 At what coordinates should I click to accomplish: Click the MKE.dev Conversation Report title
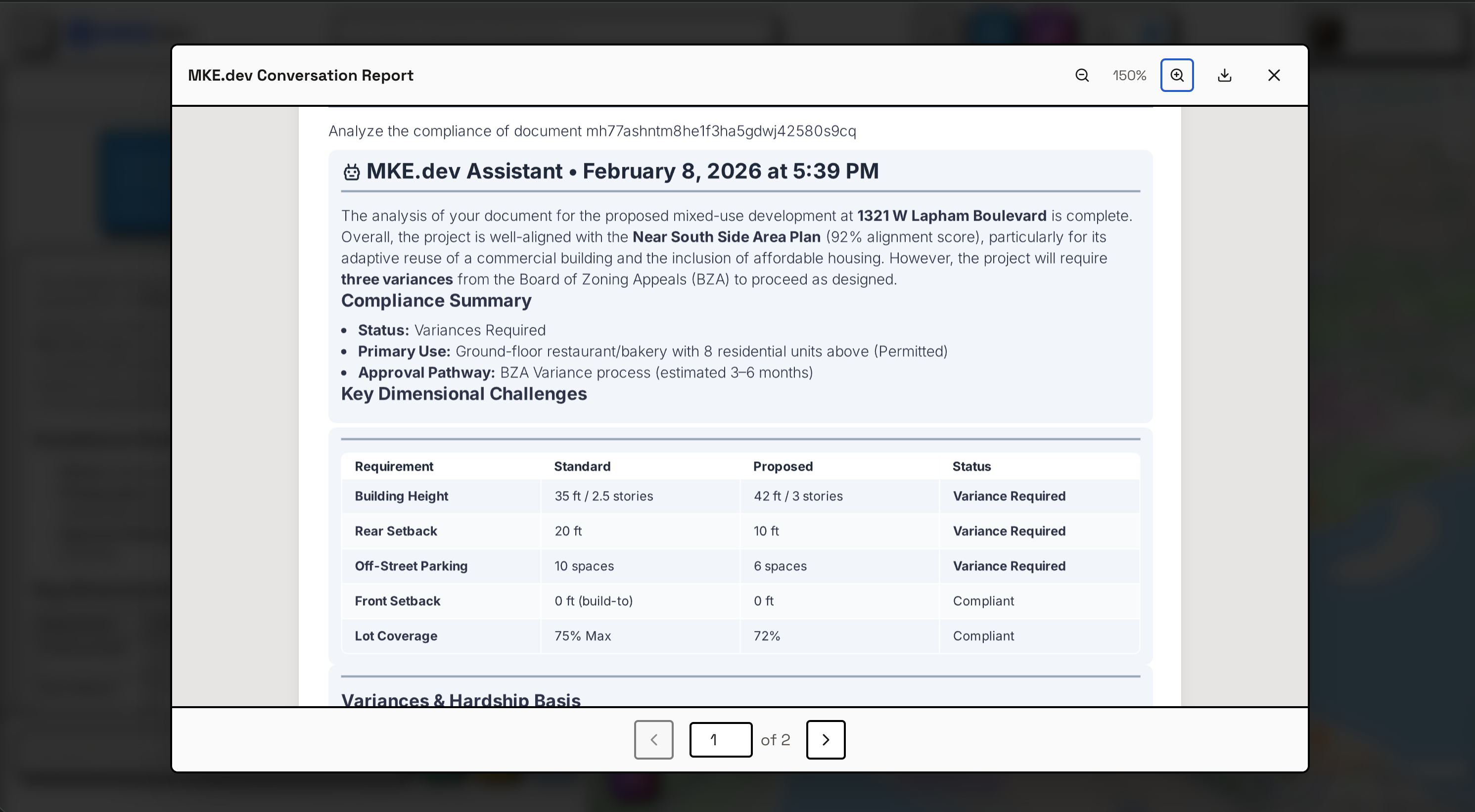(x=300, y=76)
